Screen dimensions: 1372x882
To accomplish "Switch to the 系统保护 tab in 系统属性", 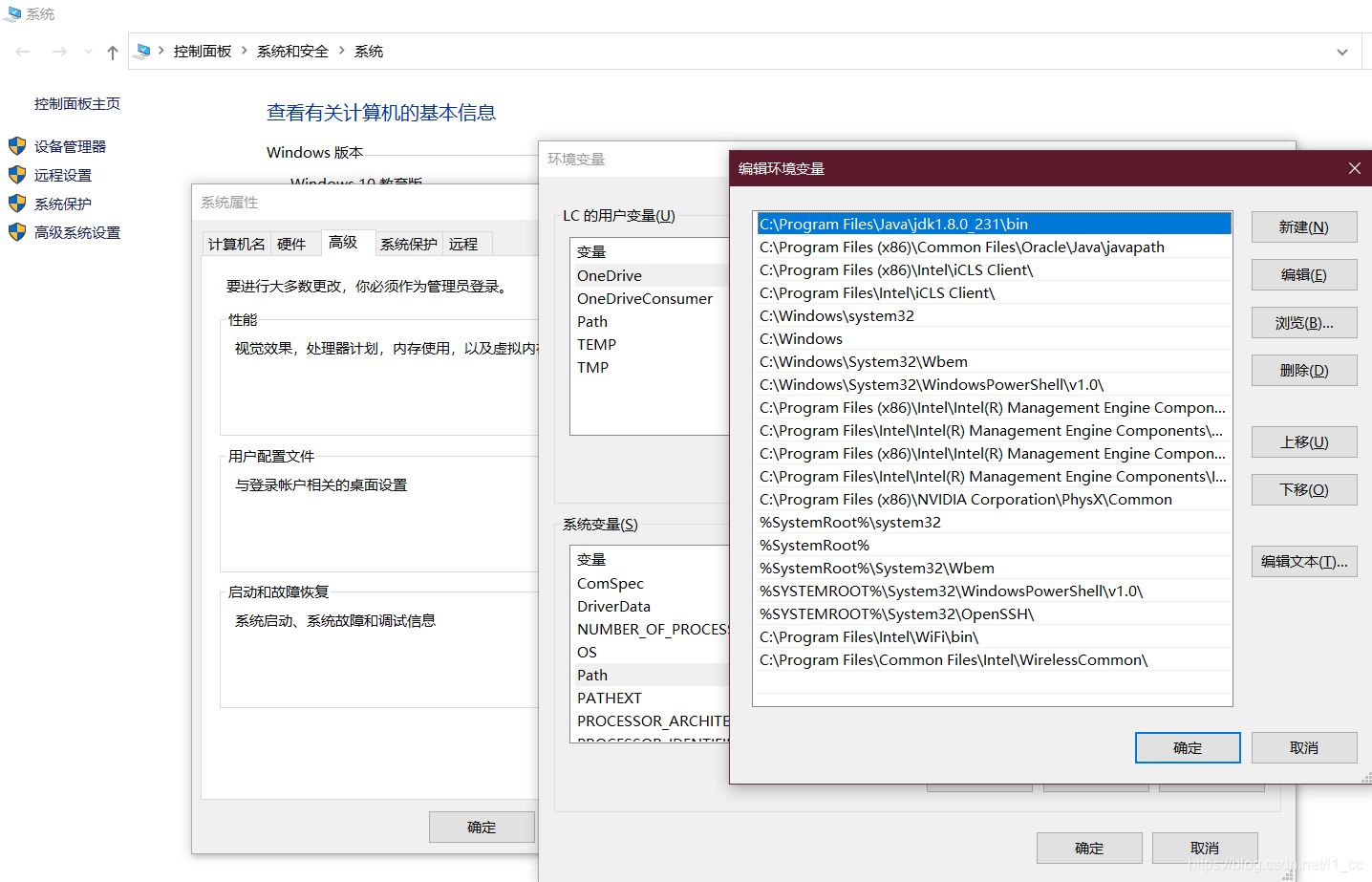I will (x=409, y=244).
